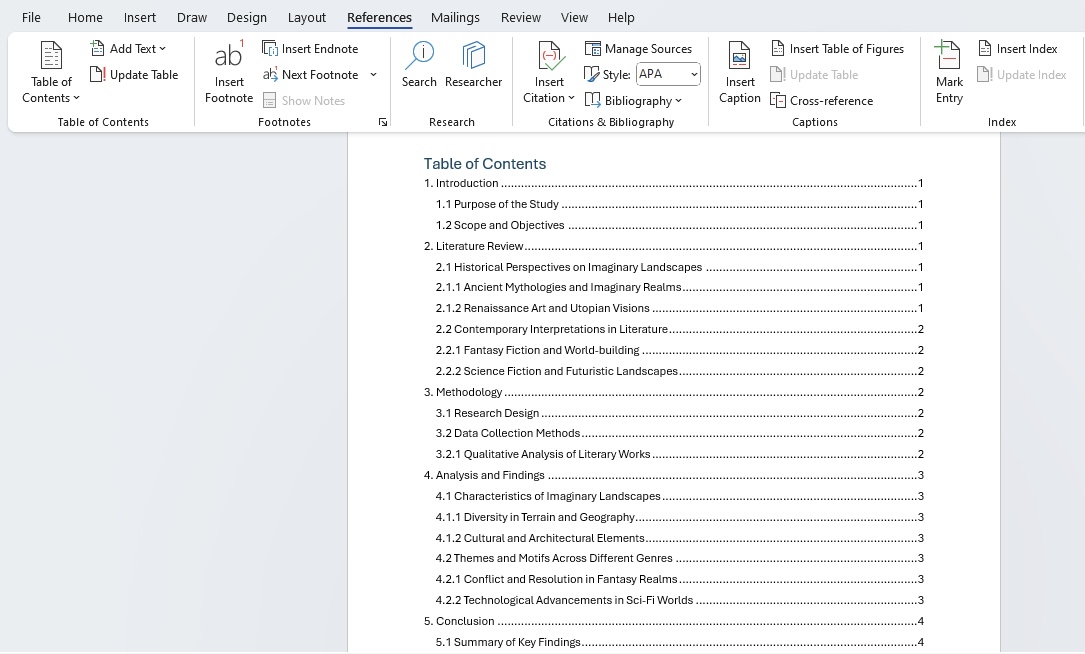Click '4.1 Characteristics of Imaginary Landscapes' entry

coord(680,496)
